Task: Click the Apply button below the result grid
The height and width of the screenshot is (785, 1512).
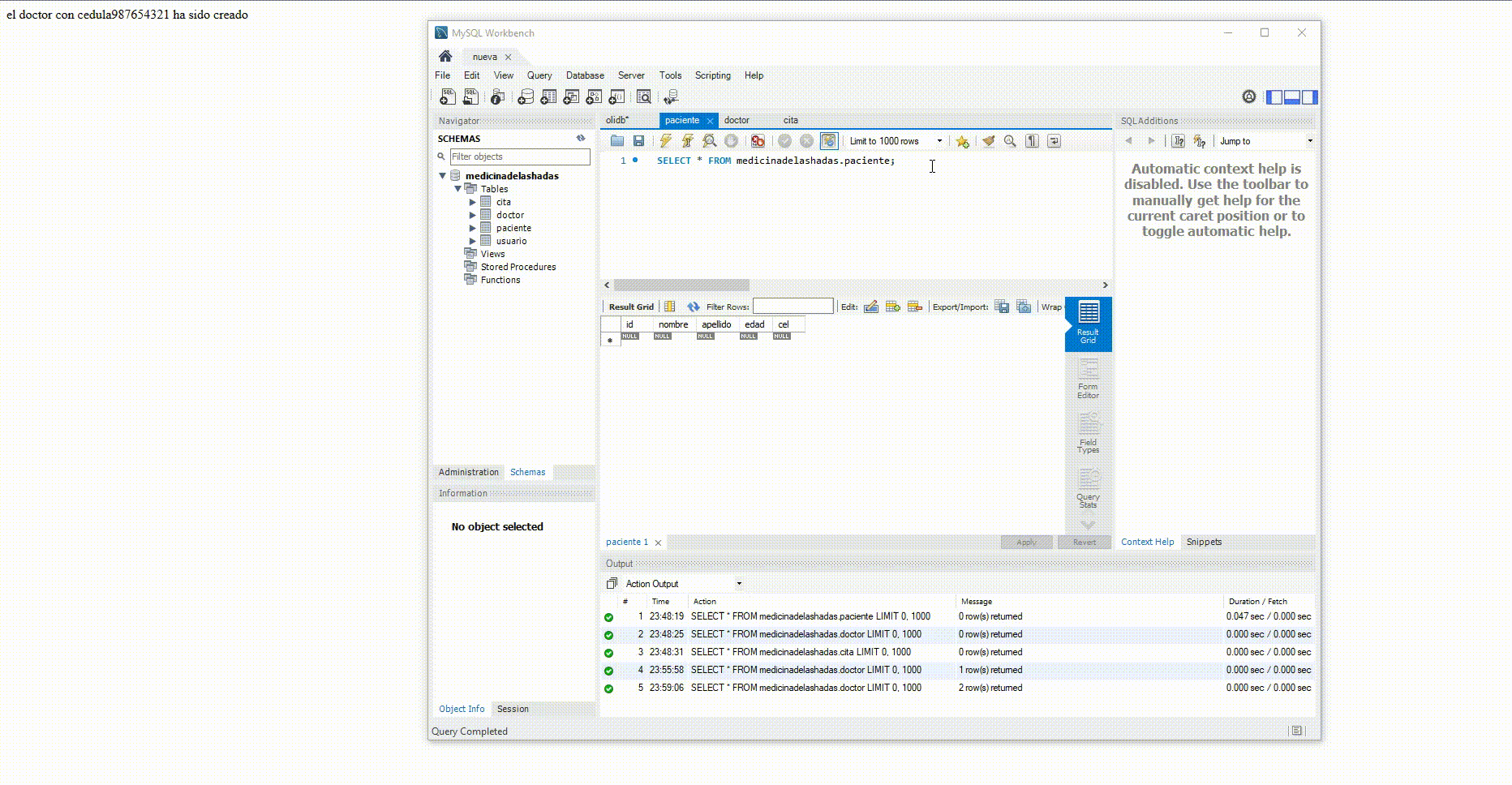Action: pos(1026,542)
